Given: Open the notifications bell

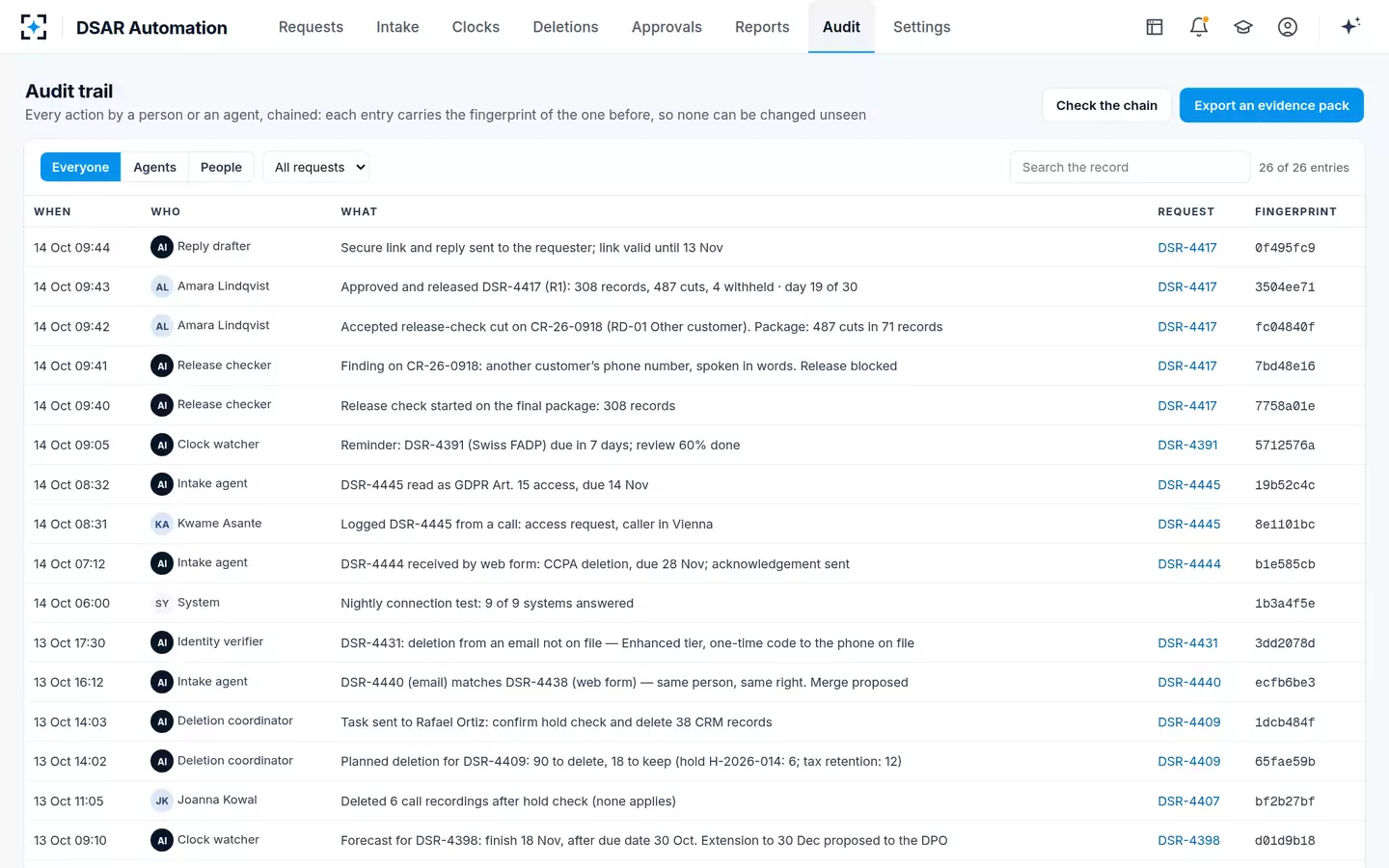Looking at the screenshot, I should 1199,27.
